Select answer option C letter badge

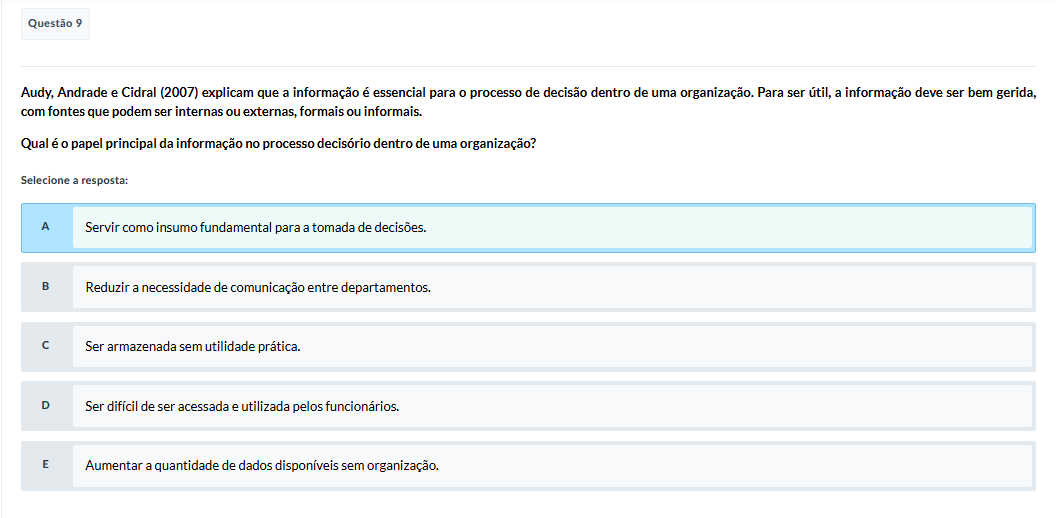(x=46, y=346)
